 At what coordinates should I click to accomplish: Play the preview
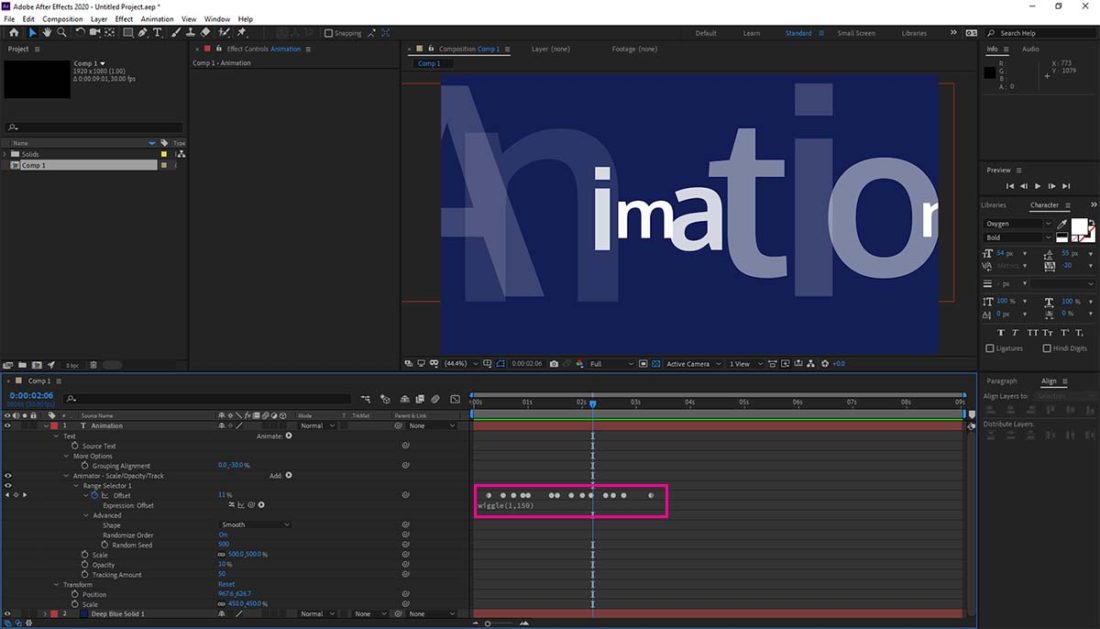(1038, 186)
